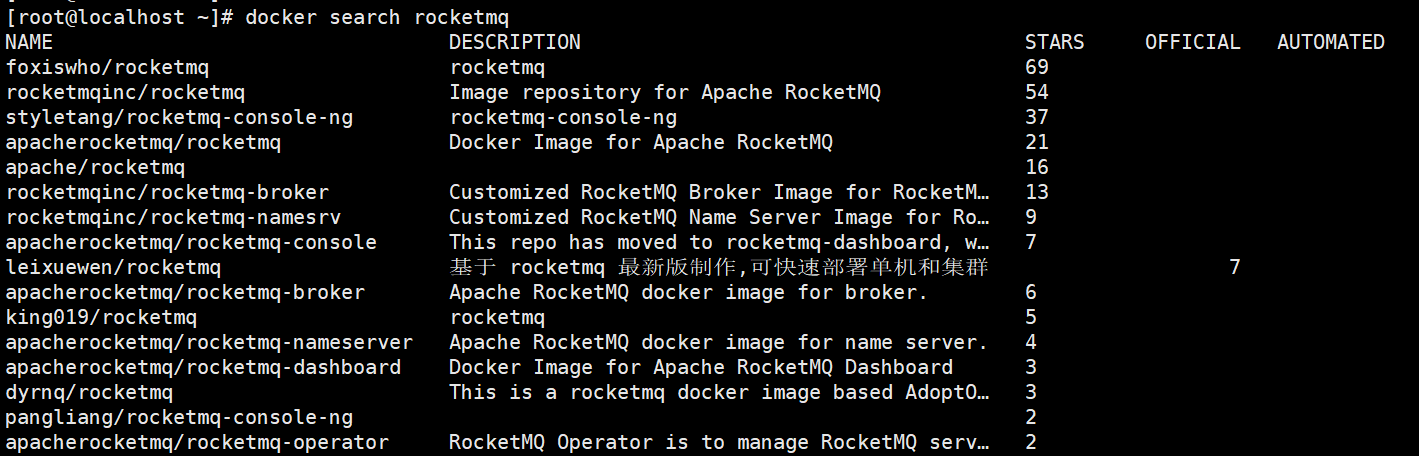
Task: Click the star count 16
Action: (x=1037, y=167)
